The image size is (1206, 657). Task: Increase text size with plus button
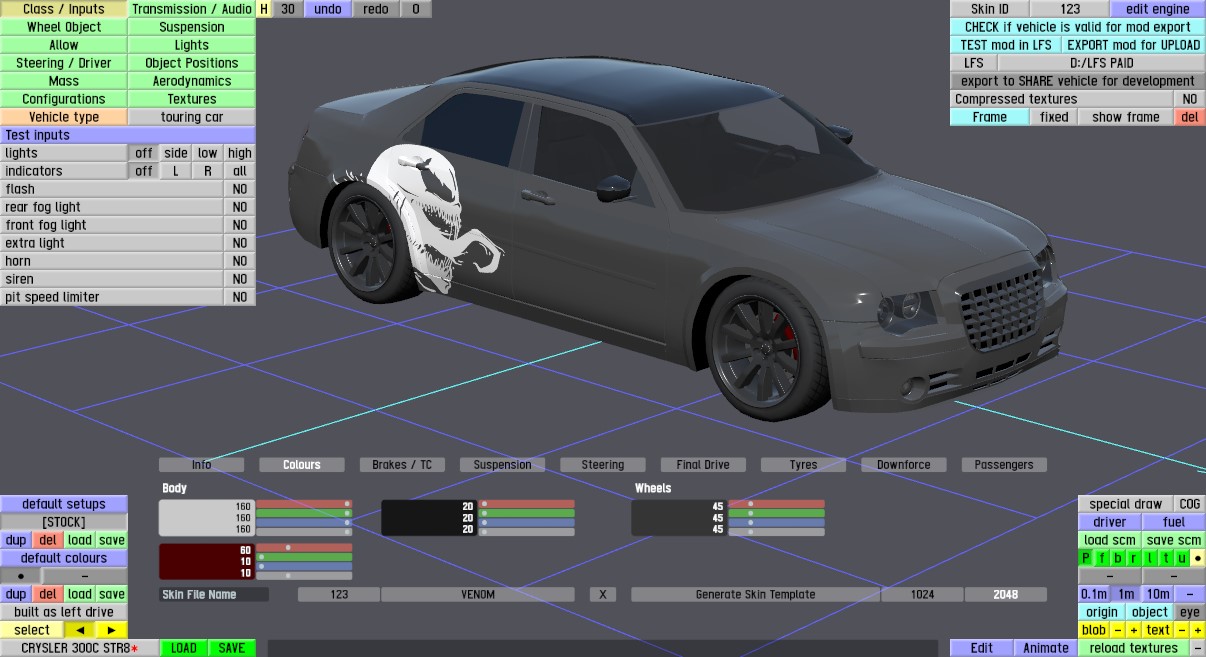1198,630
